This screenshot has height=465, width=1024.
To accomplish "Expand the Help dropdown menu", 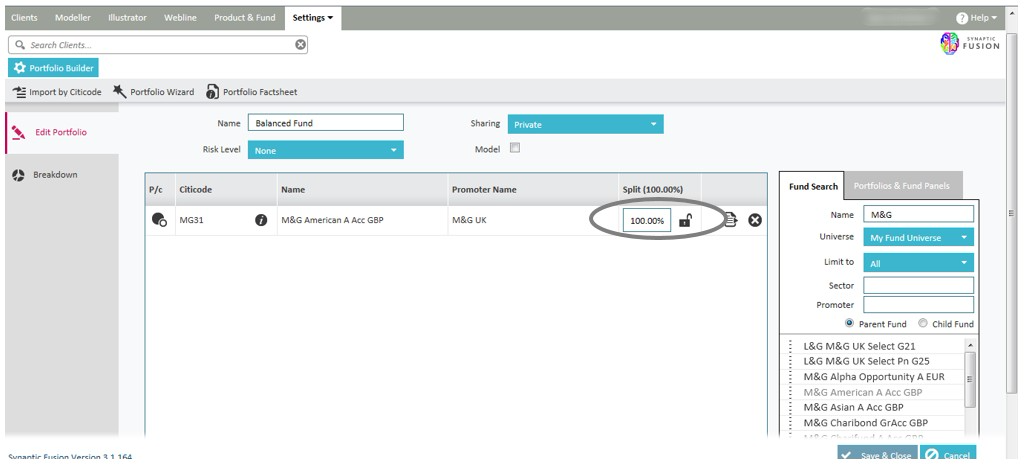I will (x=977, y=18).
